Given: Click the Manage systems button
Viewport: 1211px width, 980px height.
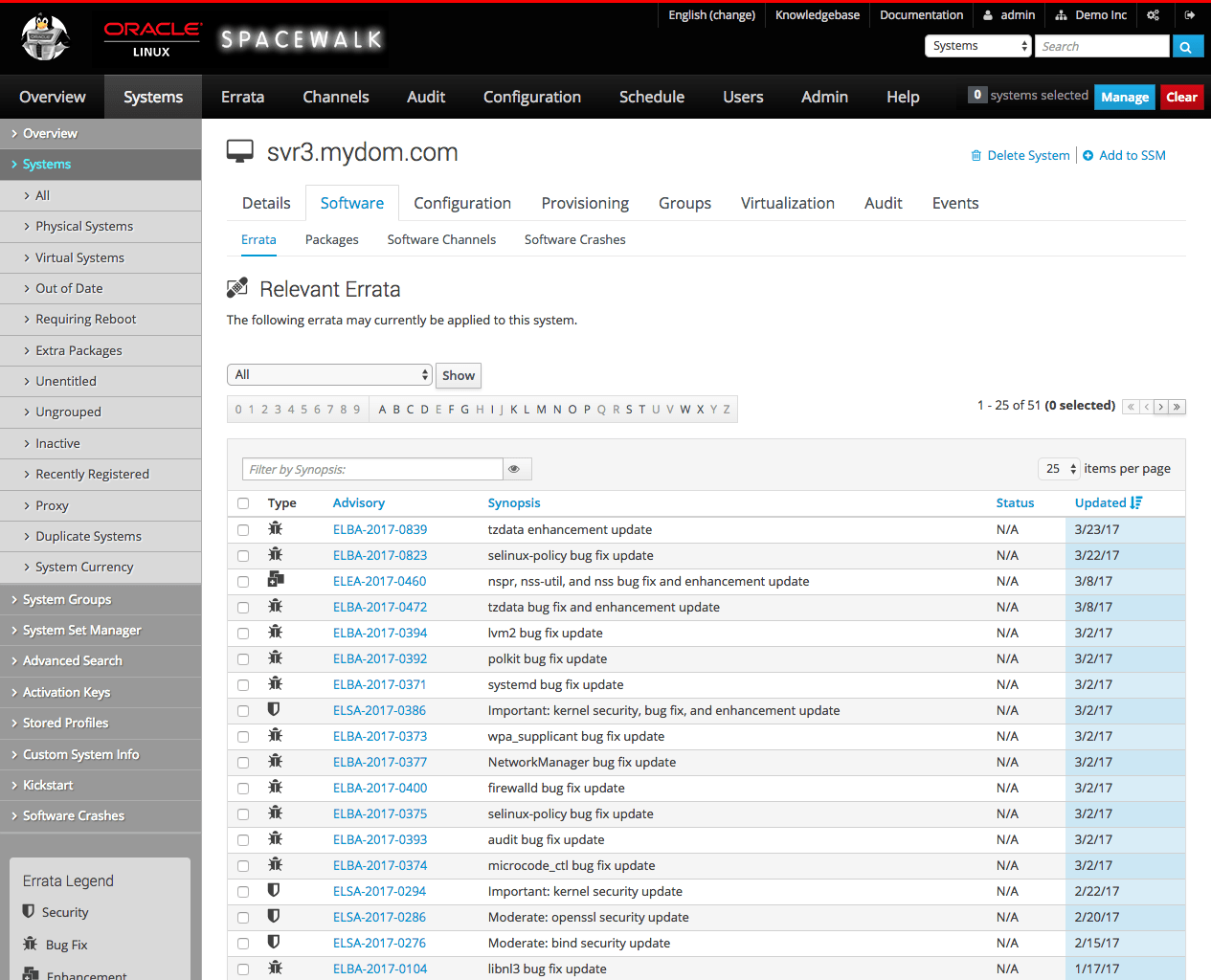Looking at the screenshot, I should [1125, 97].
